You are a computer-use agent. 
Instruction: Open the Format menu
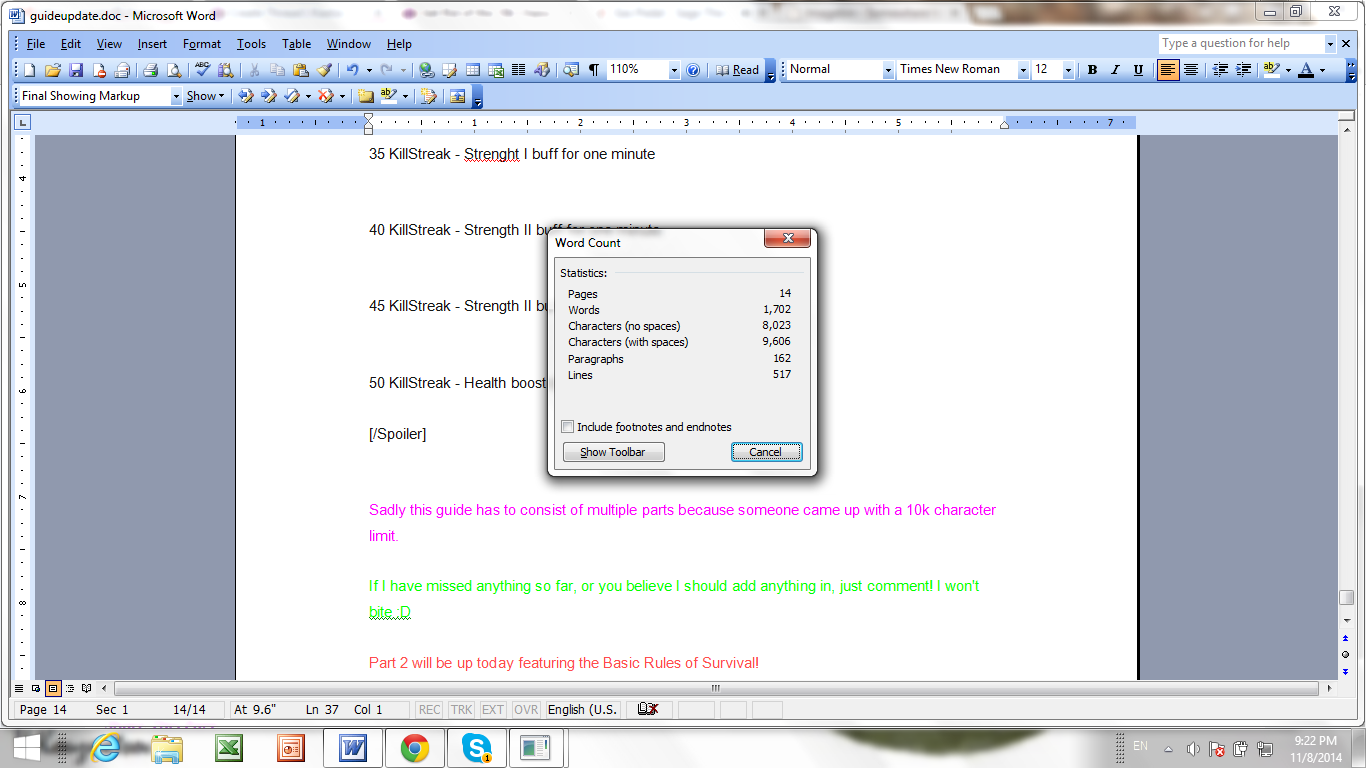pos(202,44)
